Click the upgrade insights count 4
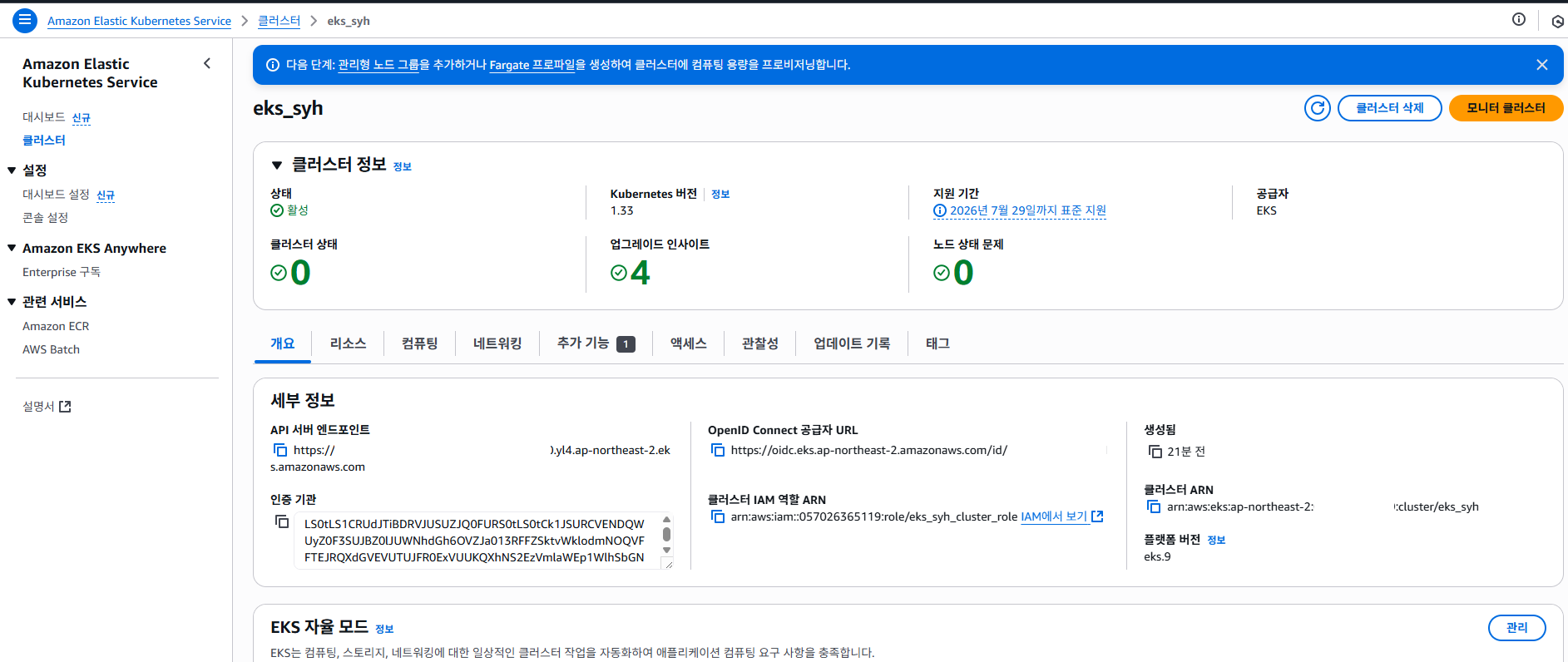 (x=641, y=273)
